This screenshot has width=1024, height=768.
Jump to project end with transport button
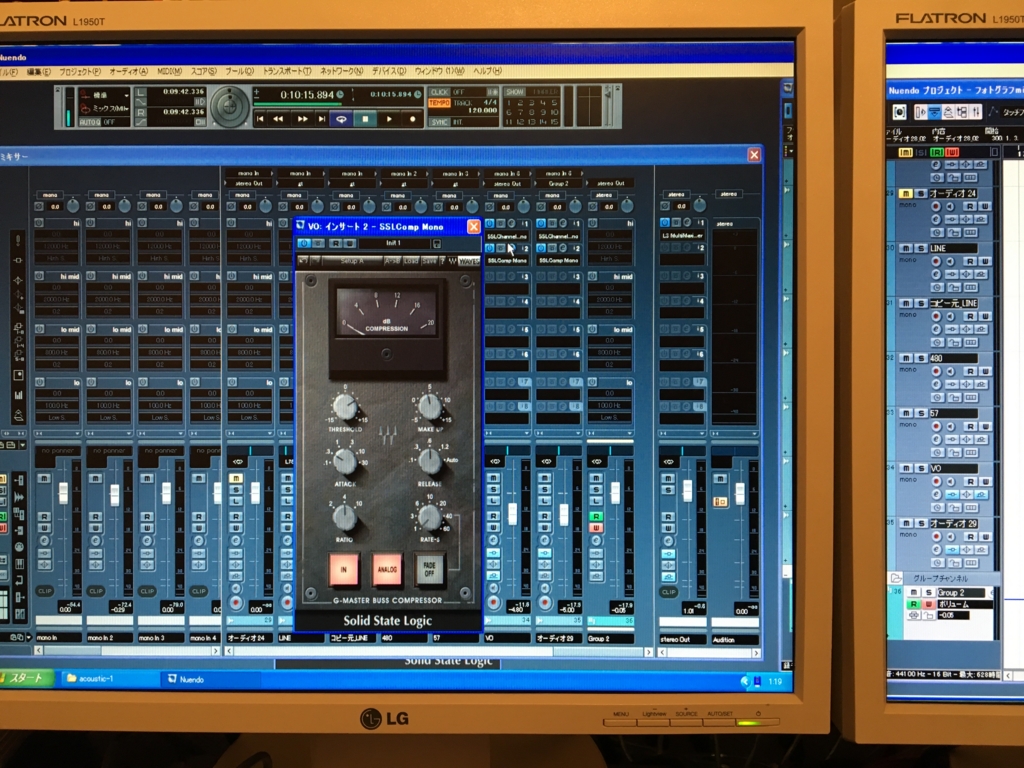pos(321,119)
